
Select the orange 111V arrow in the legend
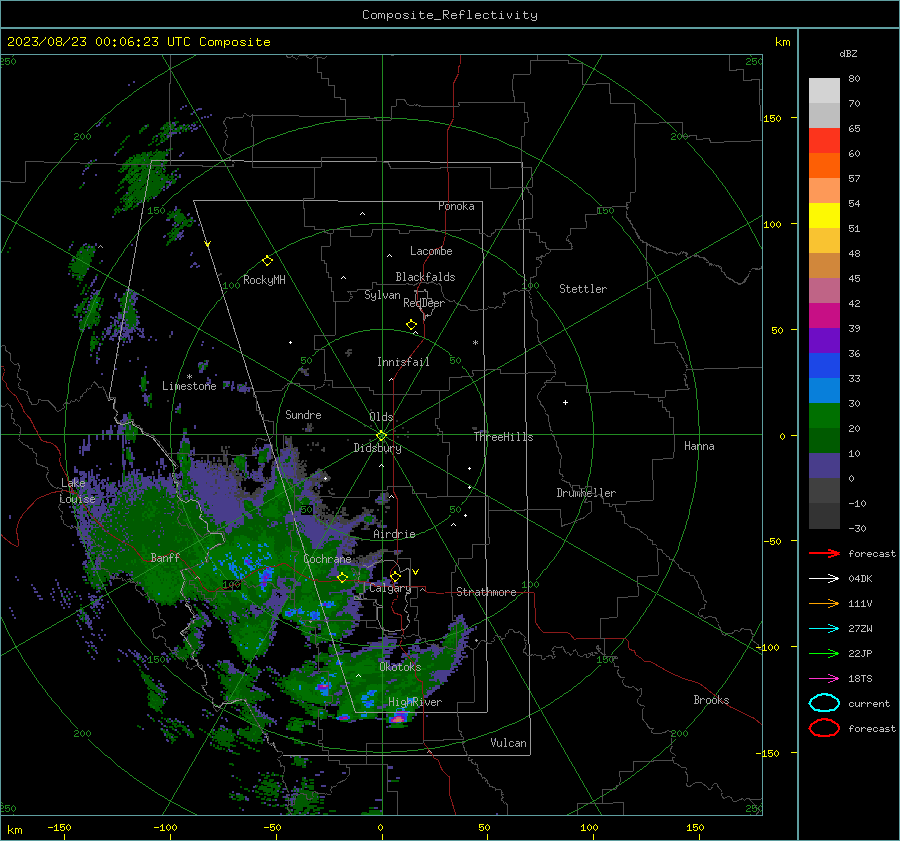coord(824,603)
